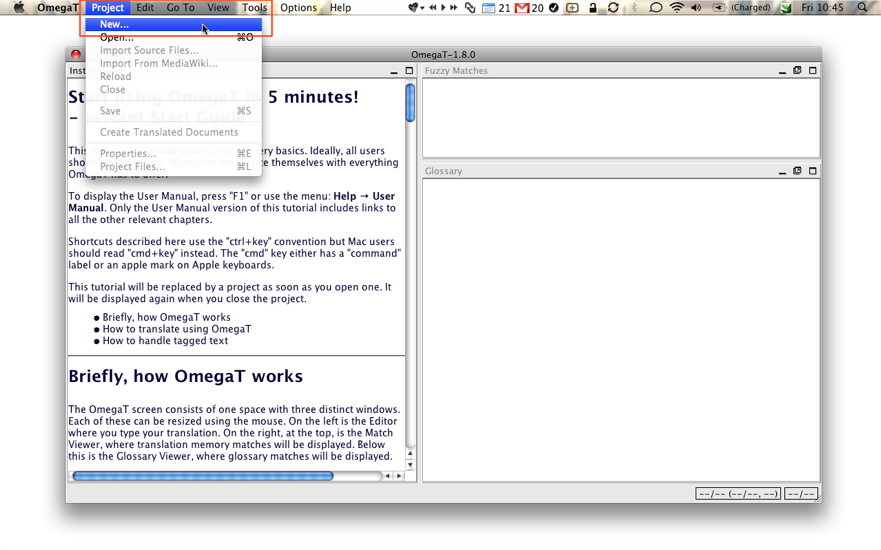Minimize the Fuzzy Matches pane
This screenshot has width=881, height=550.
tap(782, 71)
